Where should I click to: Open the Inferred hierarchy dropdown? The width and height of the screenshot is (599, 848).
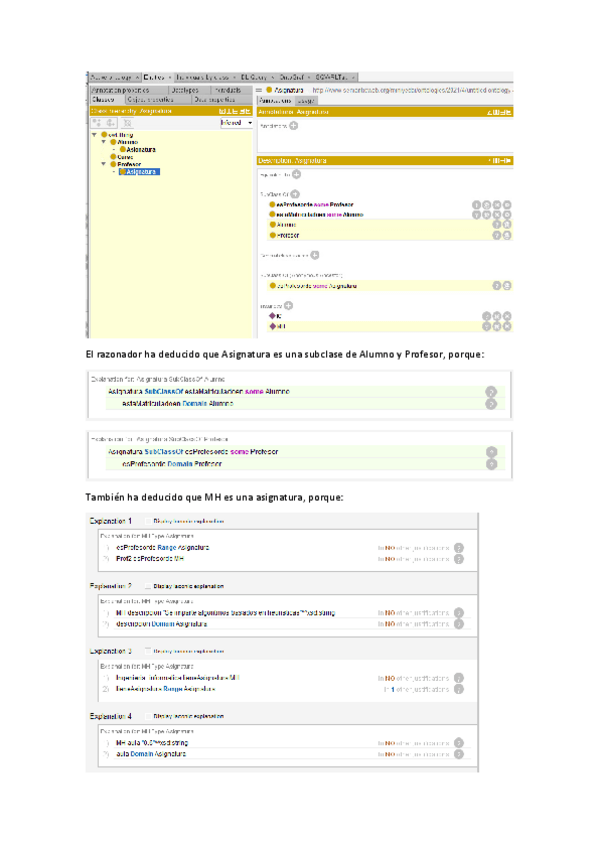(x=236, y=123)
